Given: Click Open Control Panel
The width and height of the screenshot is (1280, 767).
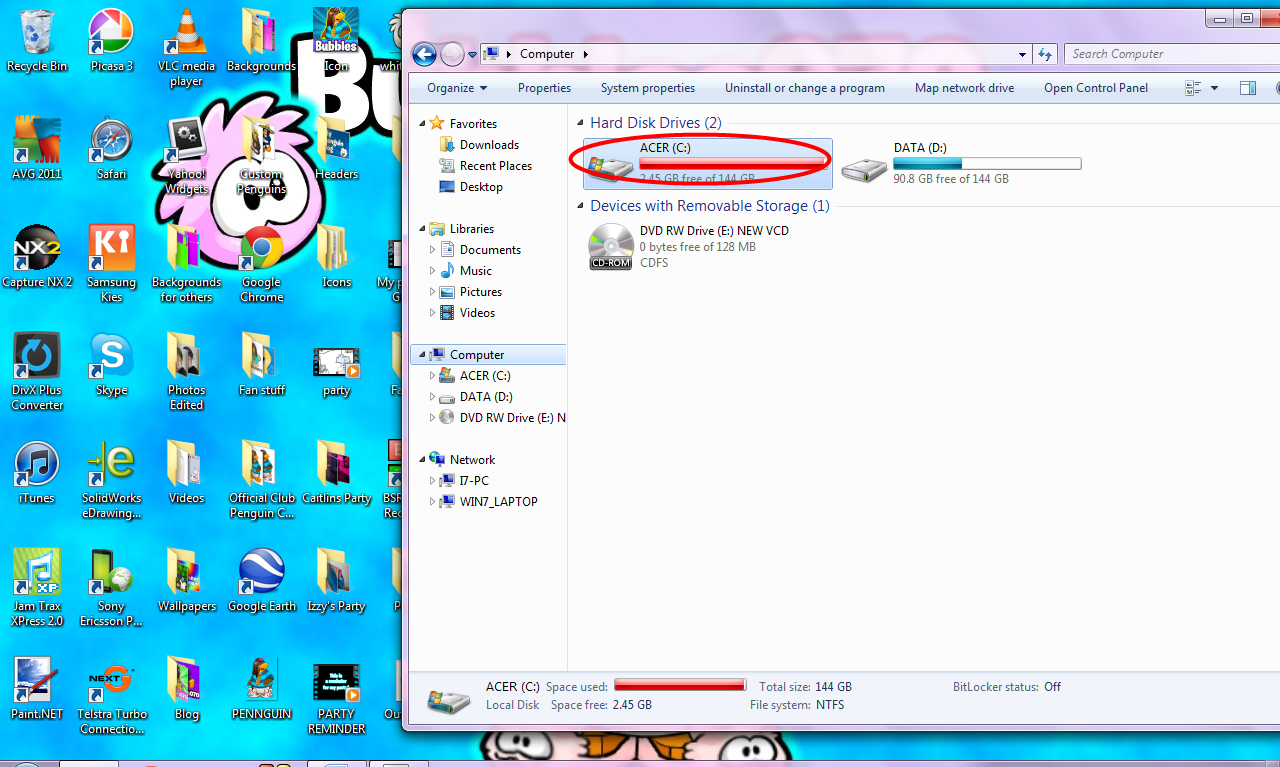Looking at the screenshot, I should click(x=1096, y=88).
